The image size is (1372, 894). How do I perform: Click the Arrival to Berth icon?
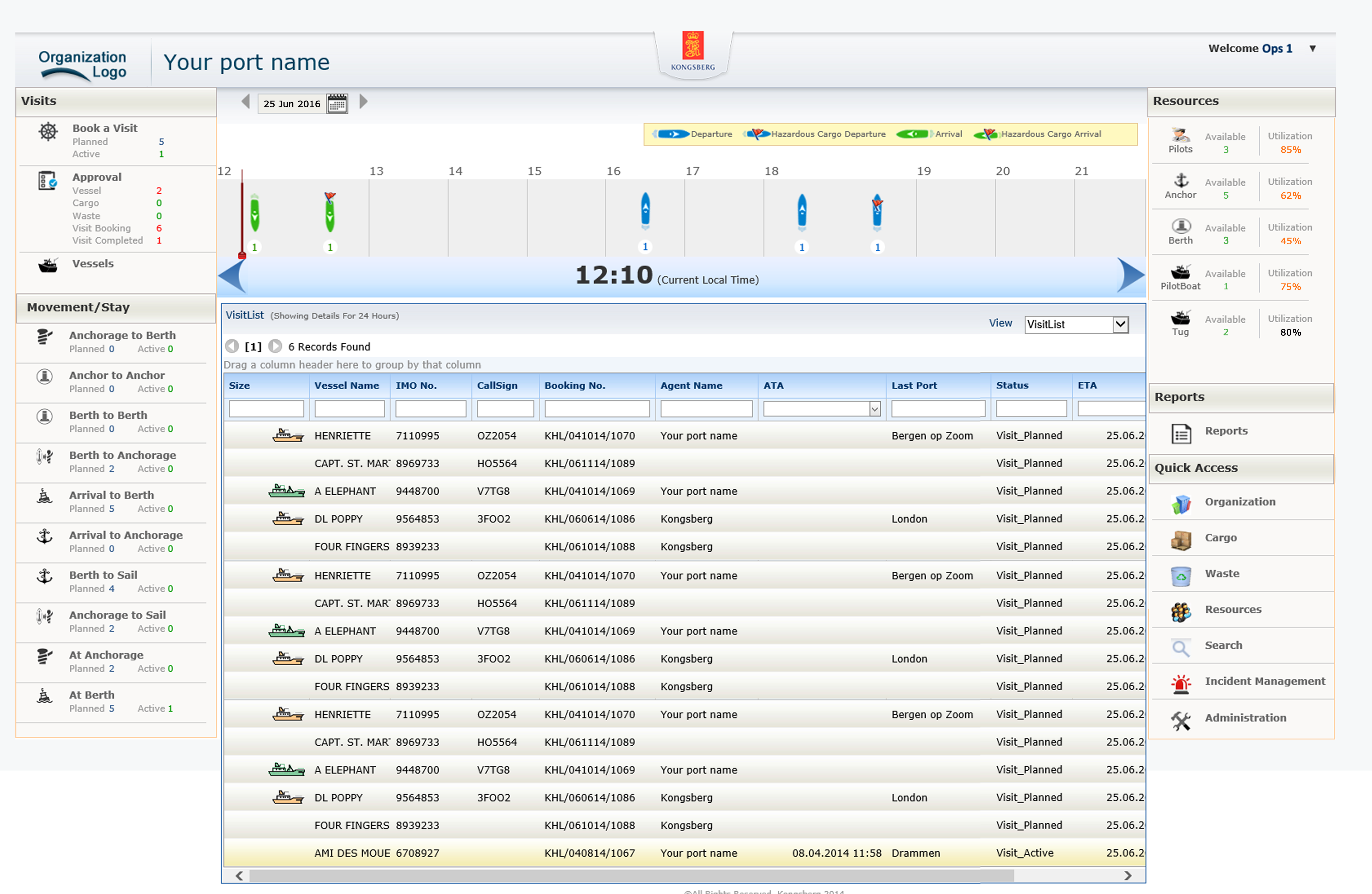click(44, 496)
